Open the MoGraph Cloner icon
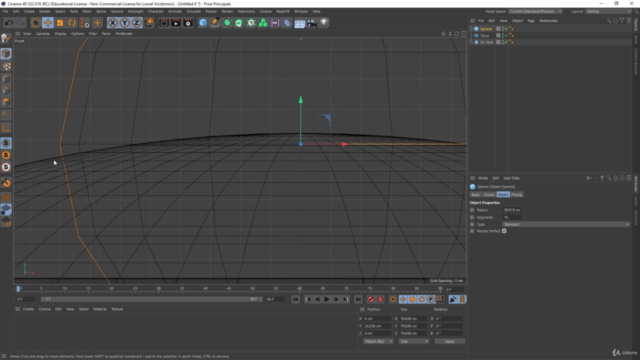Screen dimensions: 640x360 (x=263, y=23)
